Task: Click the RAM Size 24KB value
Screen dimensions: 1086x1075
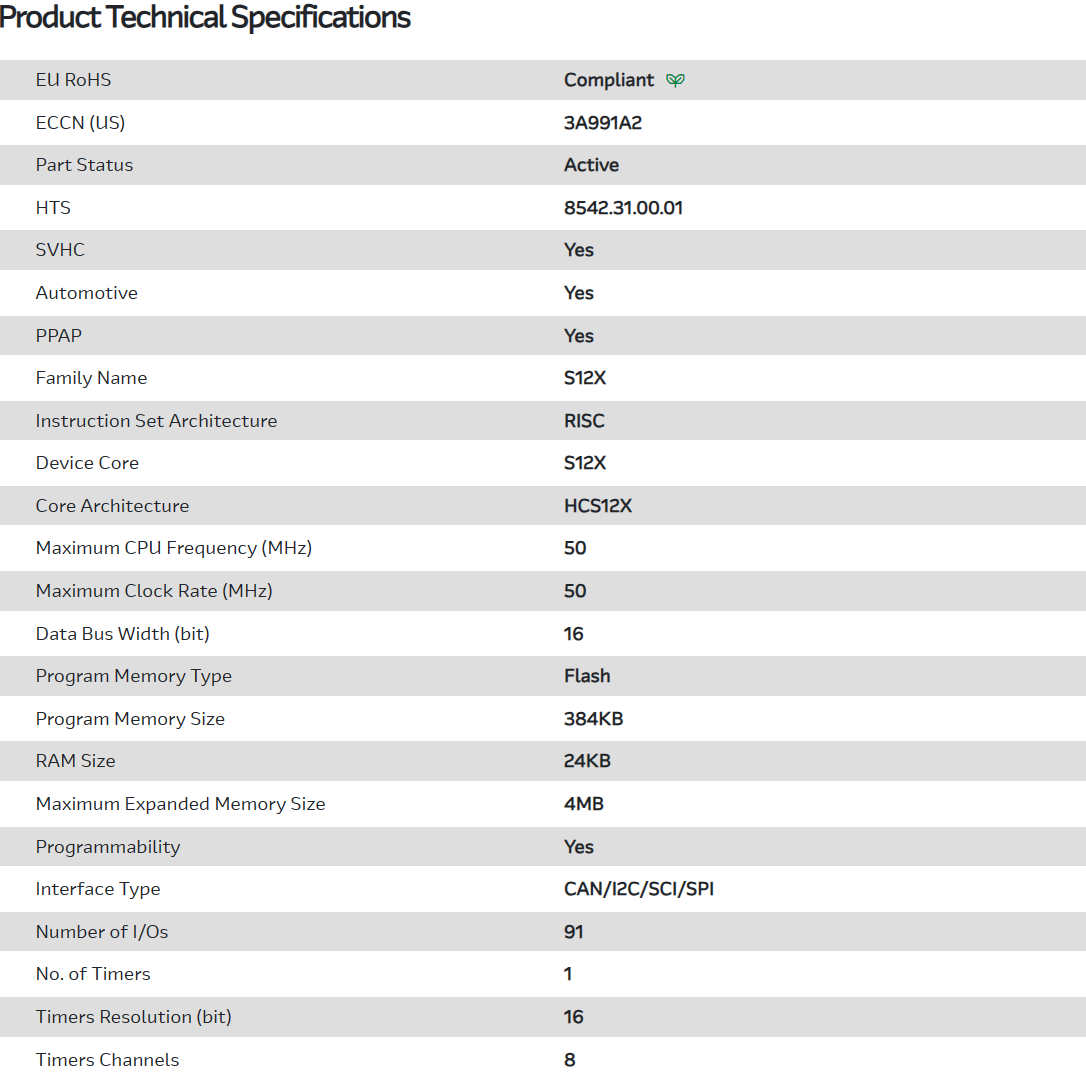Action: (587, 761)
